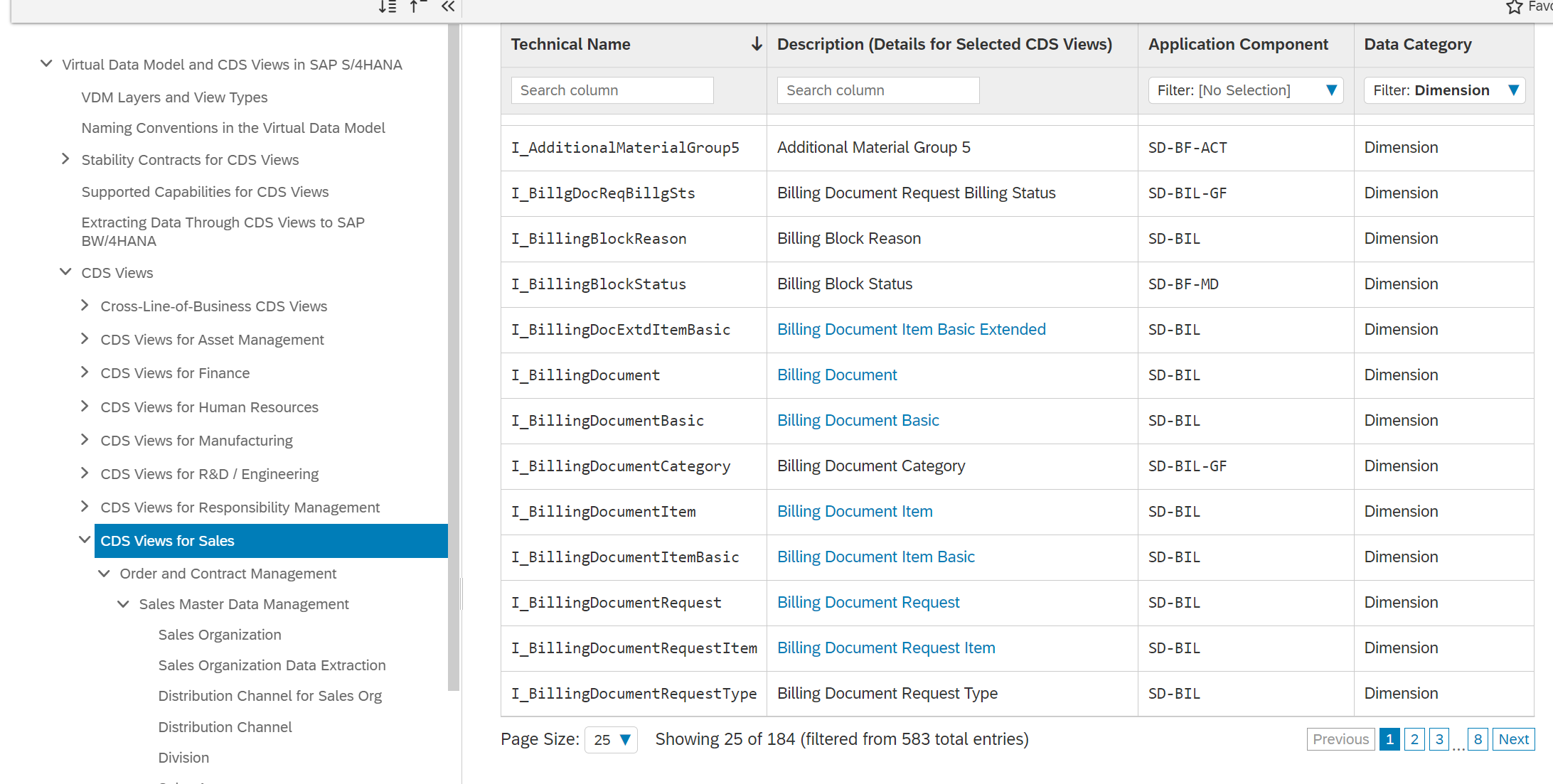Hide the navigation pane with double-chevron icon
1553x784 pixels.
click(447, 7)
